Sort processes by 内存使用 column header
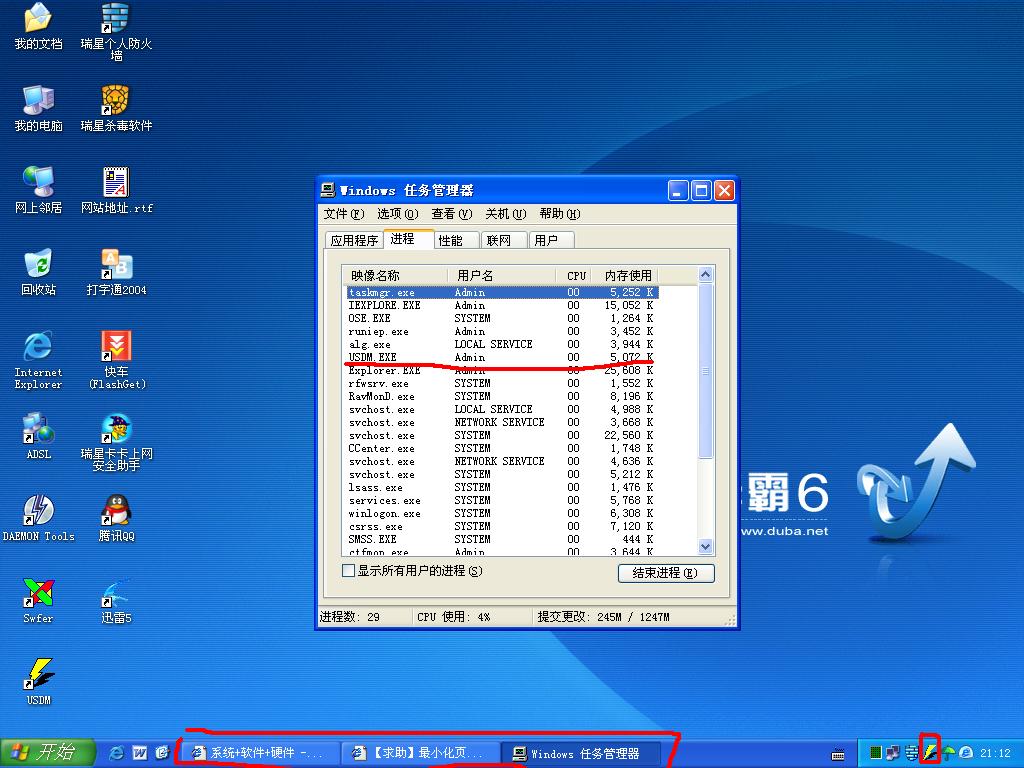Screen dimensions: 1024x768 (627, 275)
